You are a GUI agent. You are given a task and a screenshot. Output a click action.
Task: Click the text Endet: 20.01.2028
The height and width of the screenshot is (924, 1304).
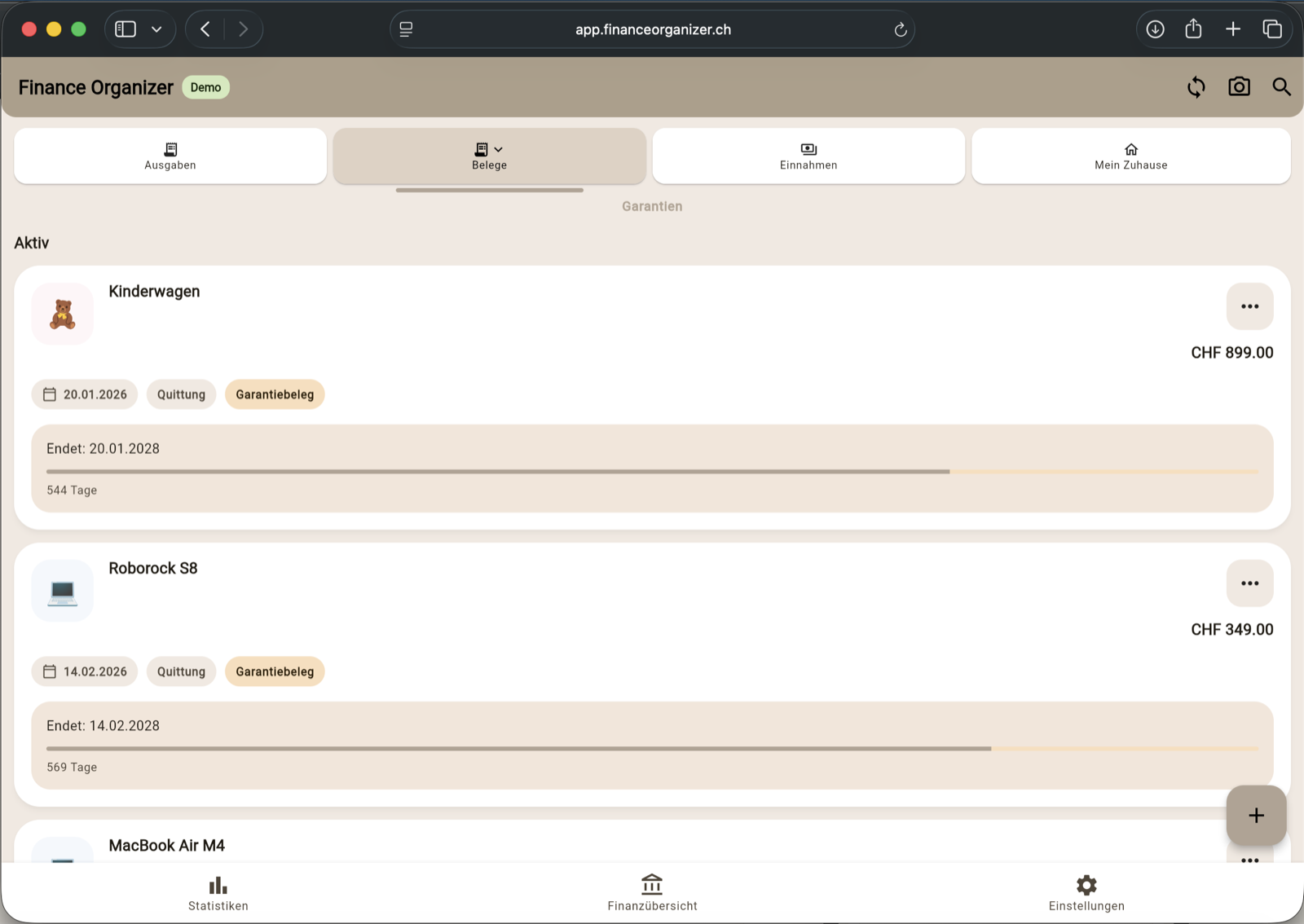click(103, 449)
